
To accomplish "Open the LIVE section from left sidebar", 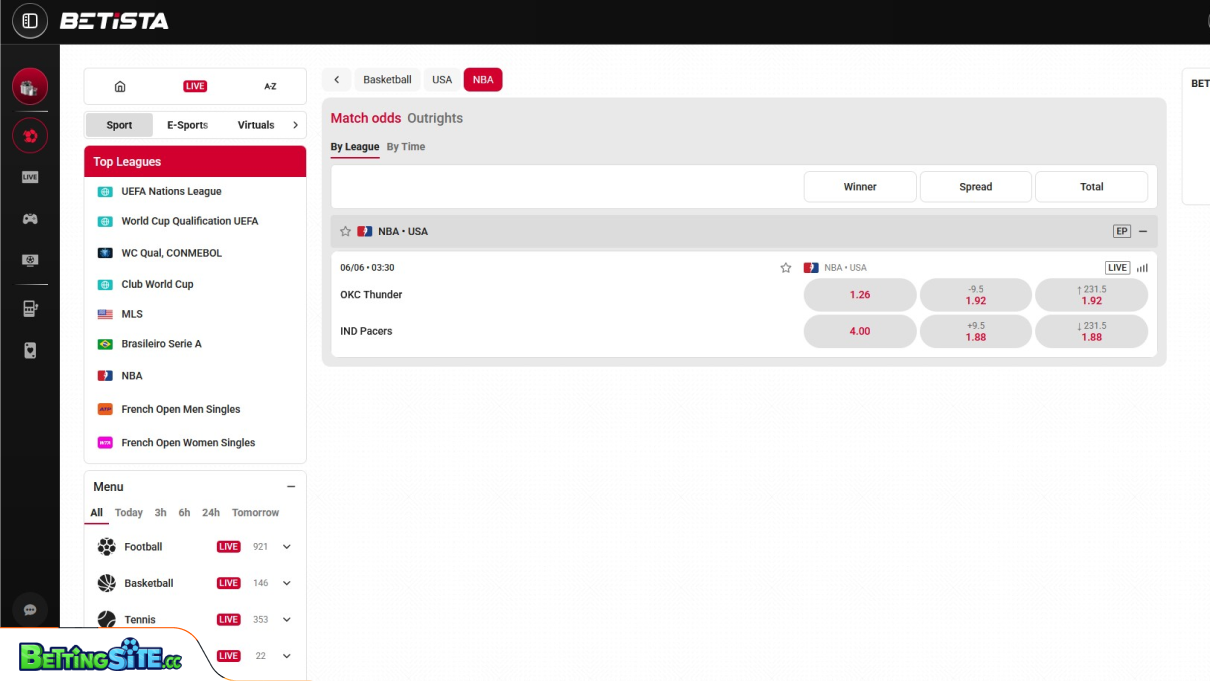I will 30,177.
